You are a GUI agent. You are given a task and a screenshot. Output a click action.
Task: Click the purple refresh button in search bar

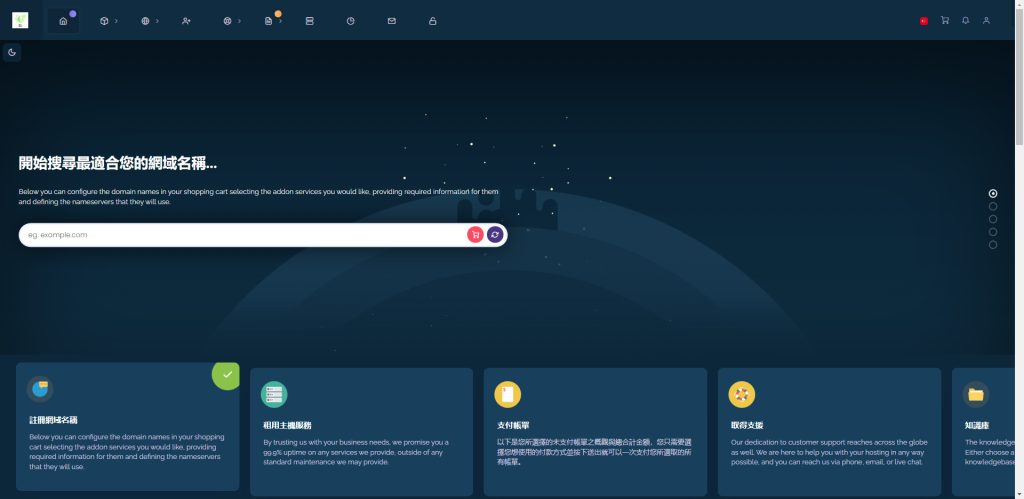(495, 234)
